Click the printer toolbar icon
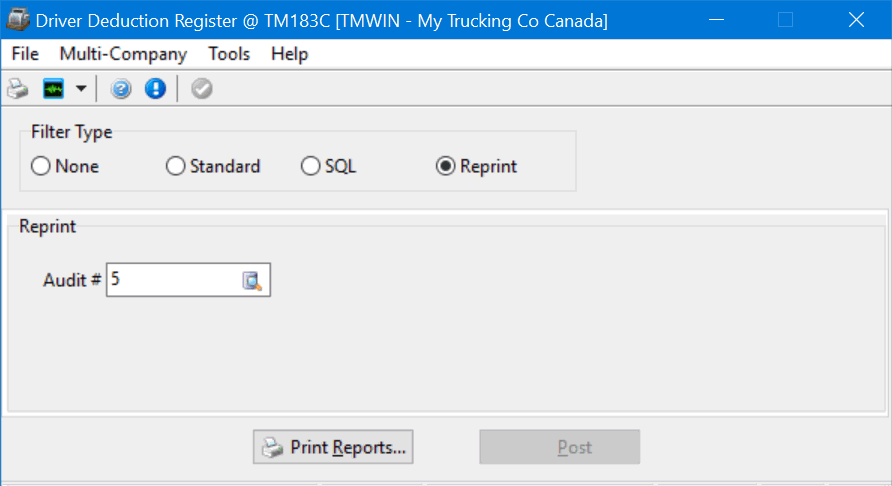The height and width of the screenshot is (486, 892). (x=18, y=89)
